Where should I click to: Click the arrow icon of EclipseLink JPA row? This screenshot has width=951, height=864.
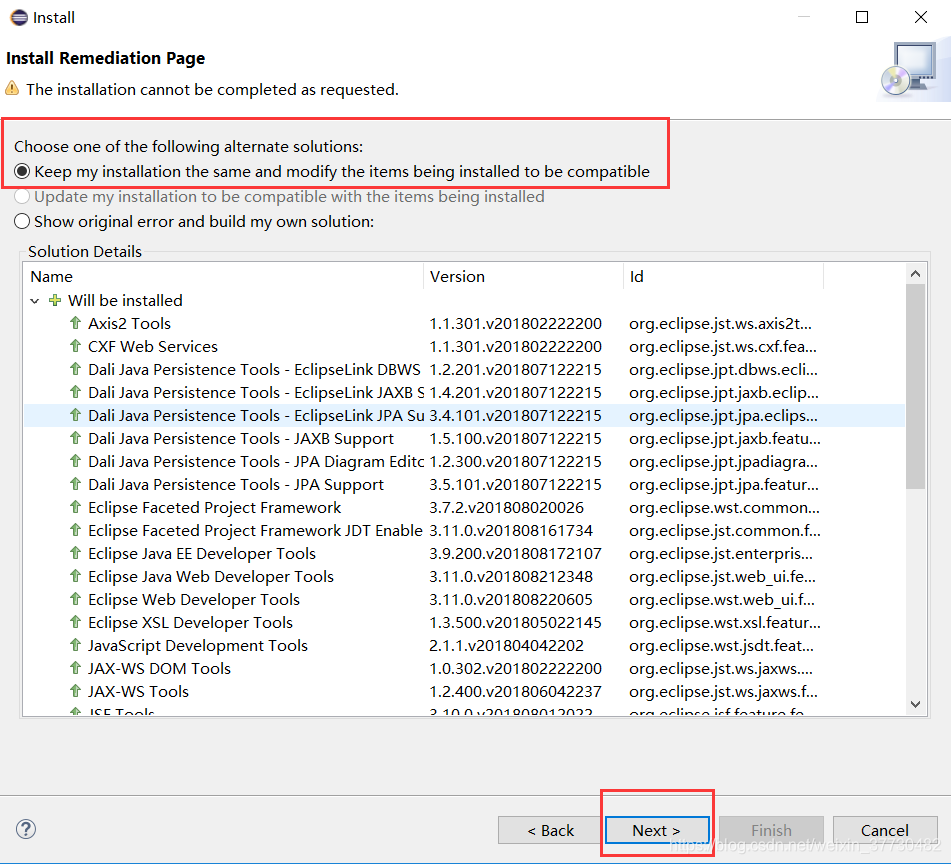click(75, 415)
